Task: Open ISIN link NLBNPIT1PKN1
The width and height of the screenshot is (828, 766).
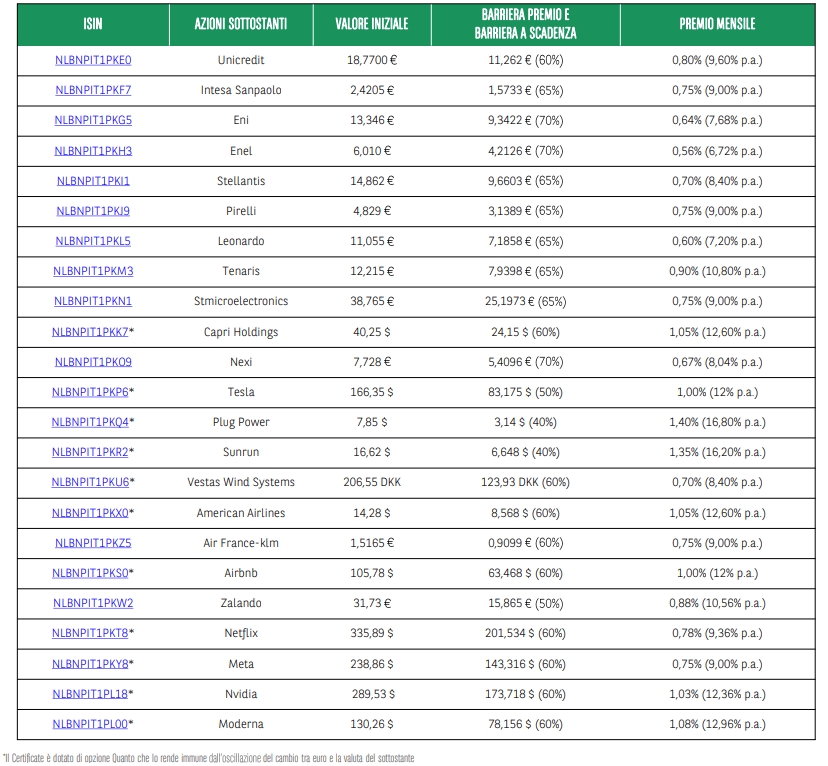Action: (x=93, y=301)
